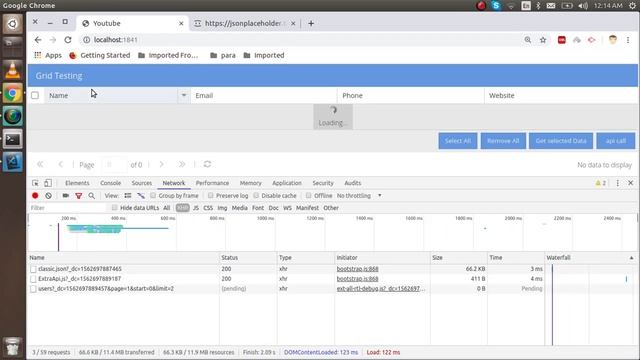Enable Preserve log checkbox

click(211, 196)
